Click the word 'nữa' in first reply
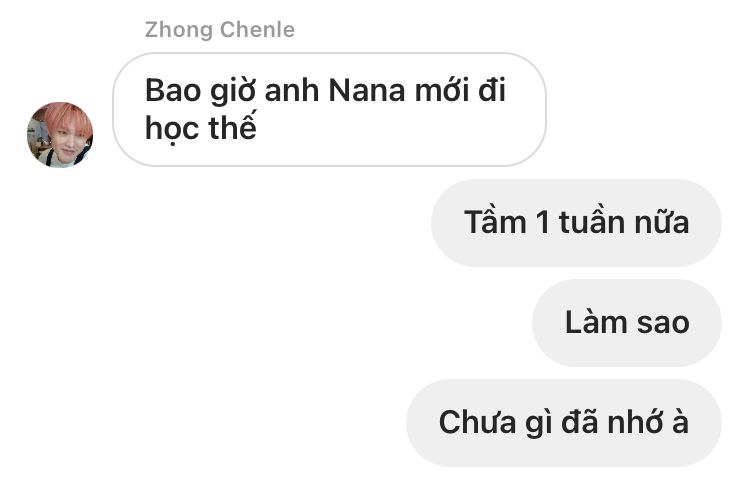The image size is (750, 479). [x=662, y=222]
